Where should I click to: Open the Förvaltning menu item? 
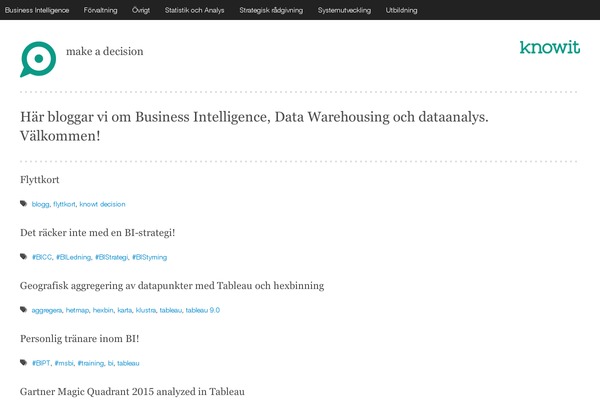(100, 10)
